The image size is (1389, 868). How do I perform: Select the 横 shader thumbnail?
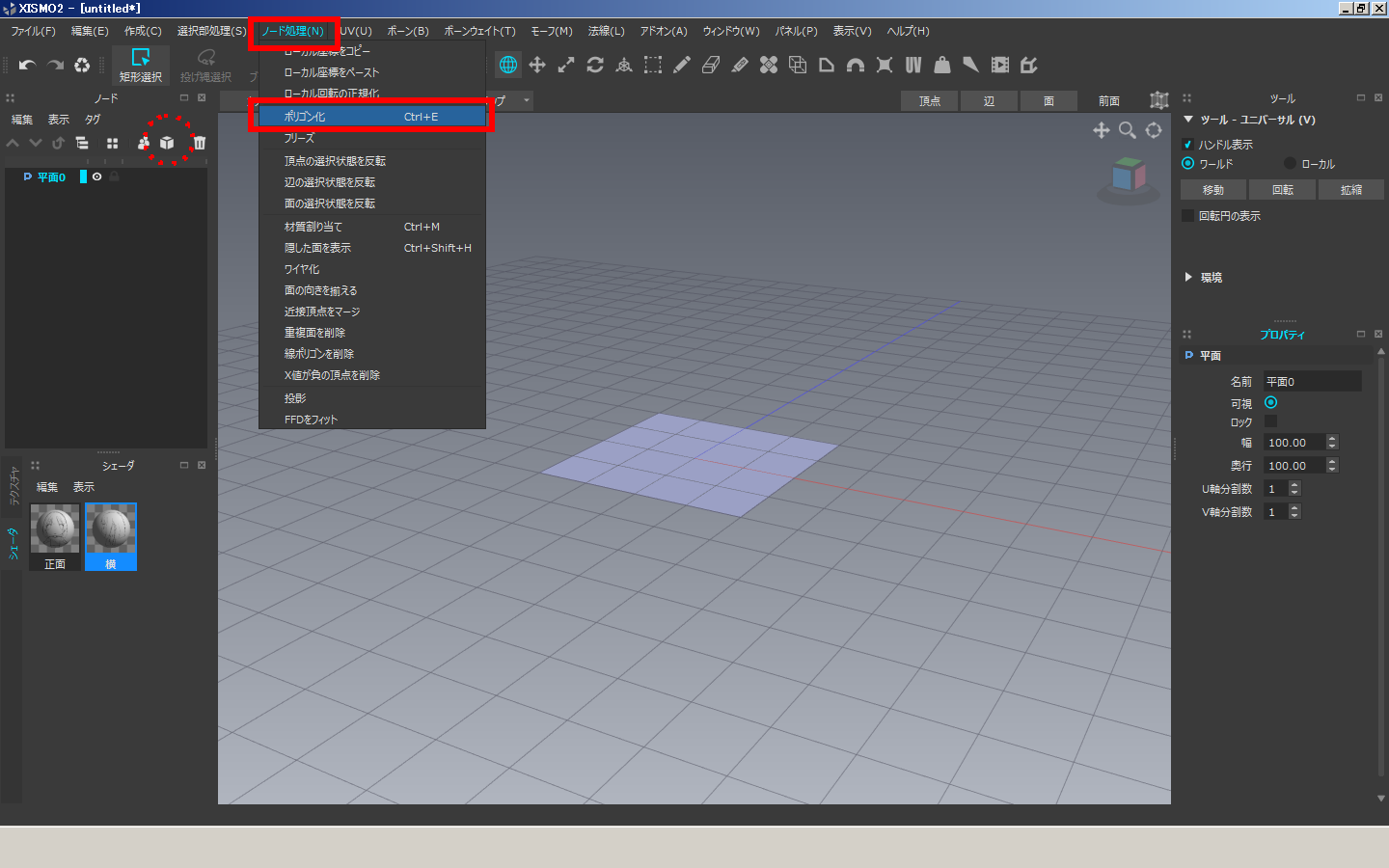point(111,536)
